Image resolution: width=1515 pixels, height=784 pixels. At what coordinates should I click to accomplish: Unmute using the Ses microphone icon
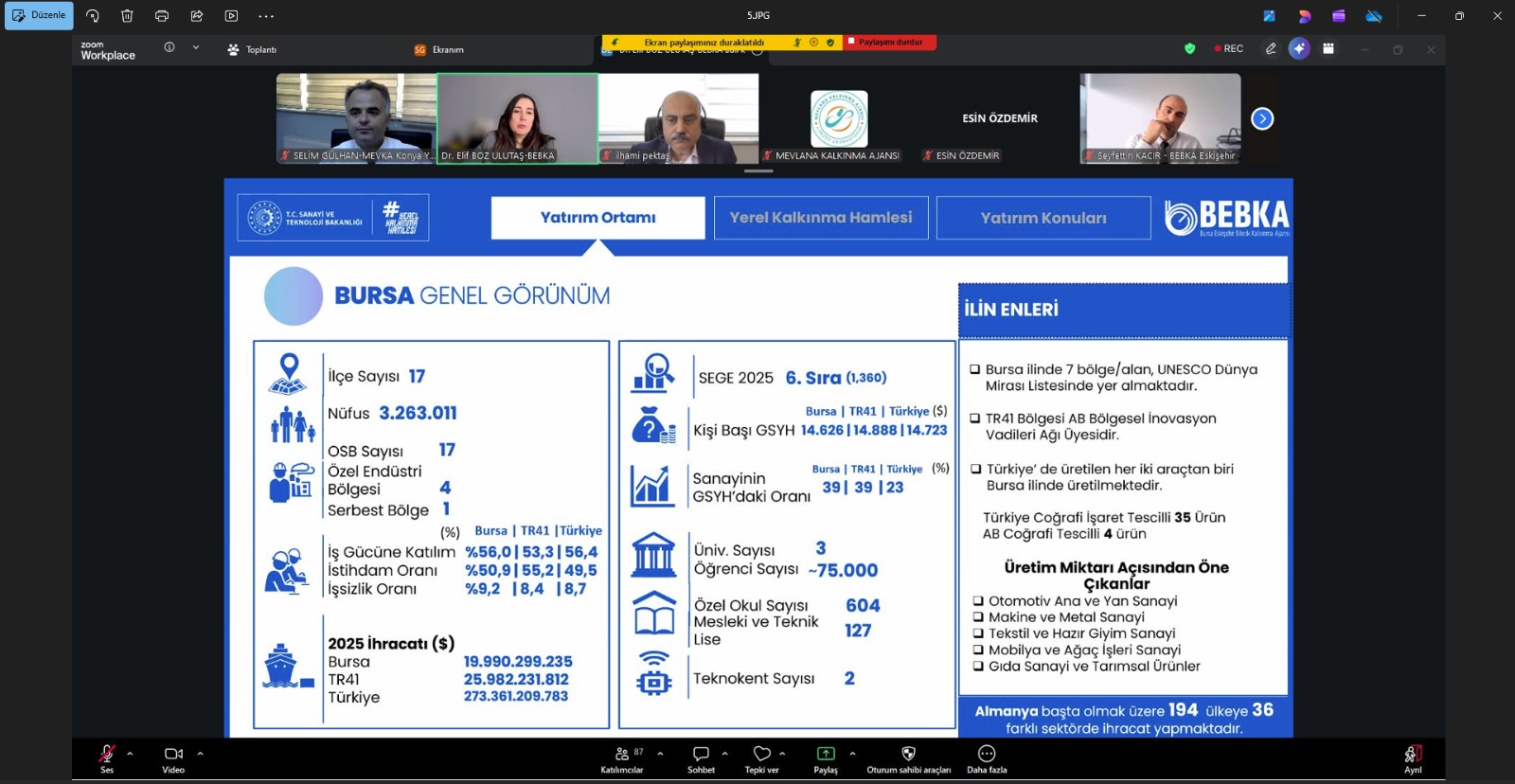click(107, 757)
